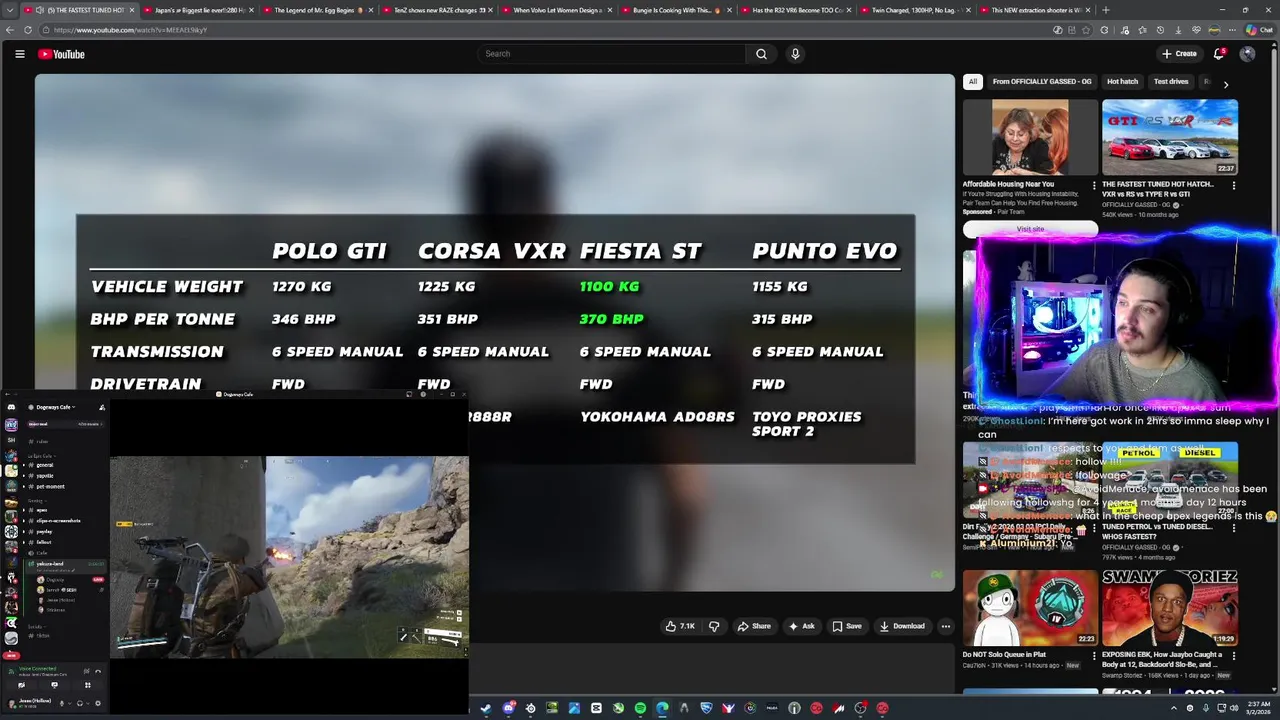Open Steam from the Windows taskbar

(486, 708)
